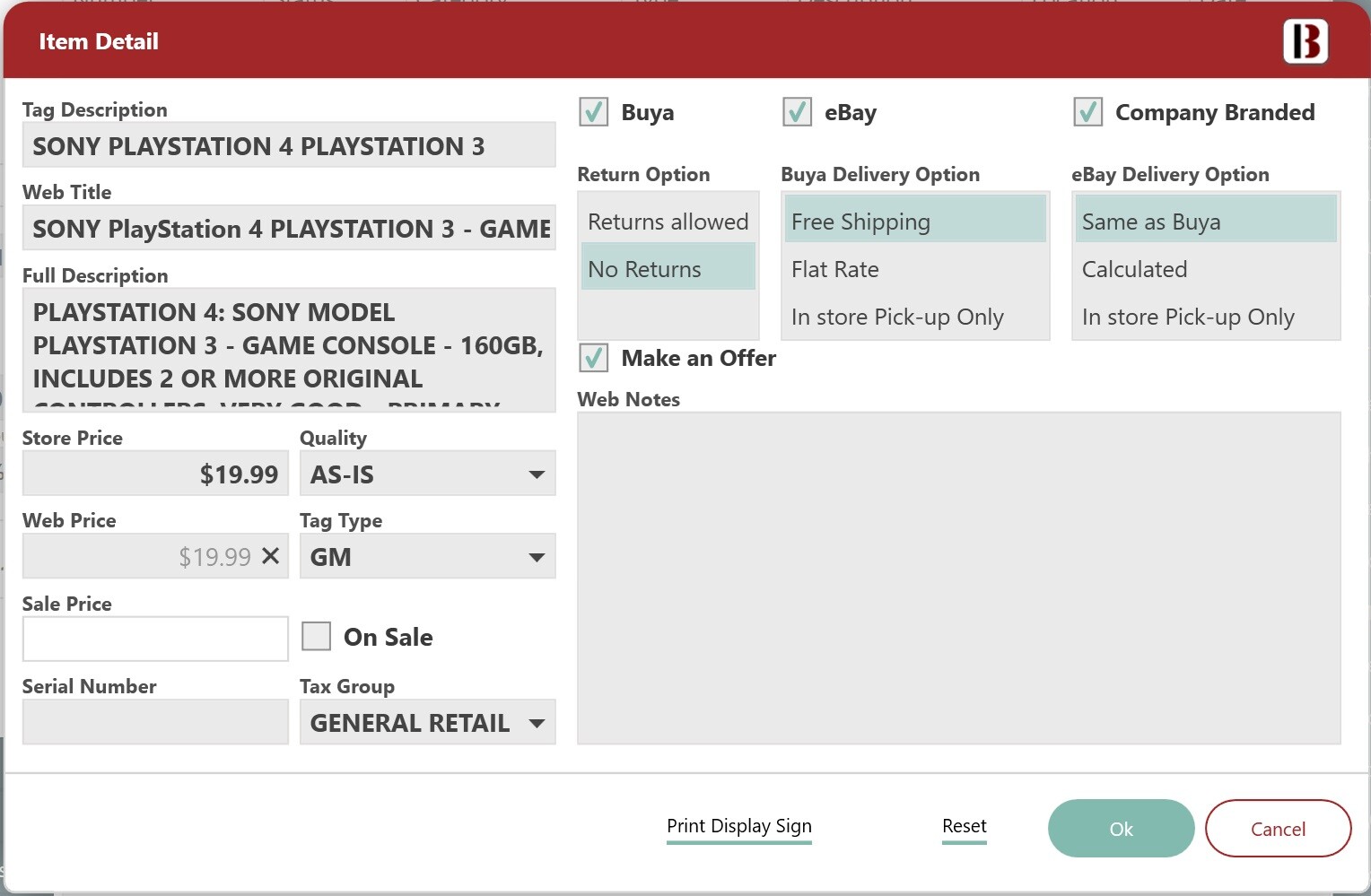
Task: Toggle the eBay checkbox
Action: 797,112
